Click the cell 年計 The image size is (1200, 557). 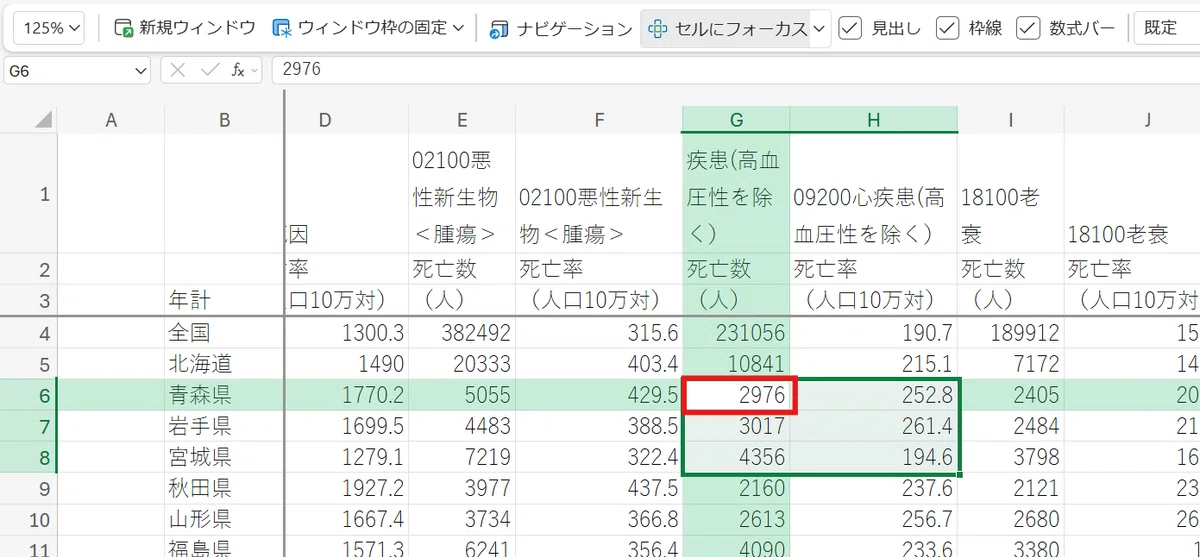(224, 299)
